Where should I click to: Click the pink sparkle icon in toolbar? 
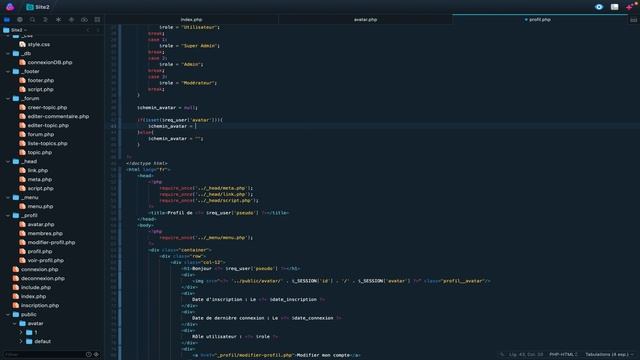point(630,7)
